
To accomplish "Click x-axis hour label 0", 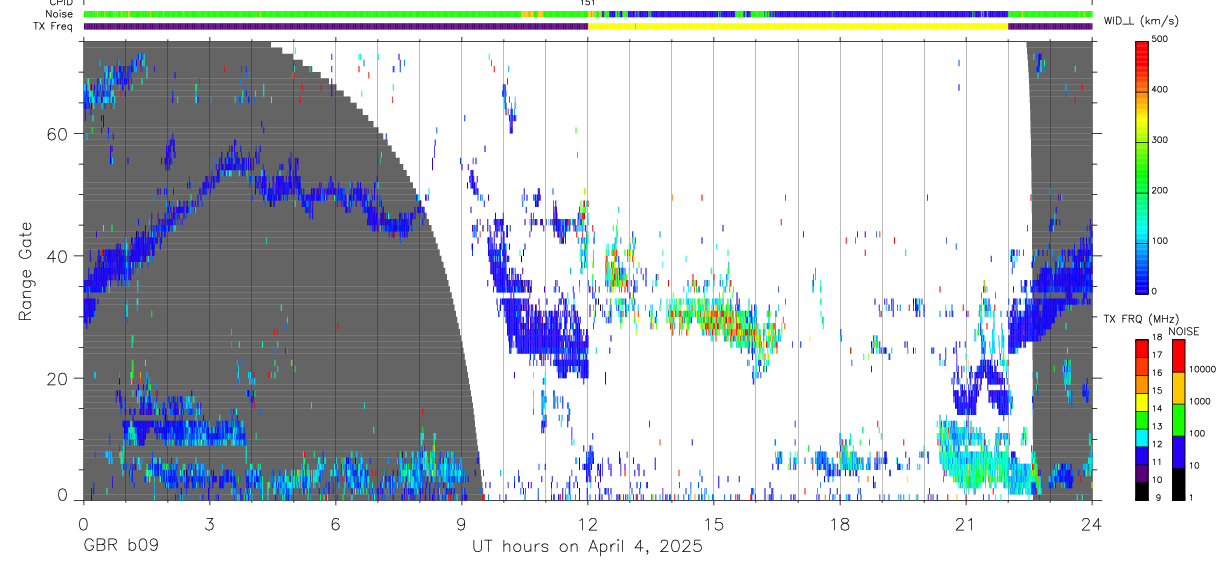I will pos(83,524).
